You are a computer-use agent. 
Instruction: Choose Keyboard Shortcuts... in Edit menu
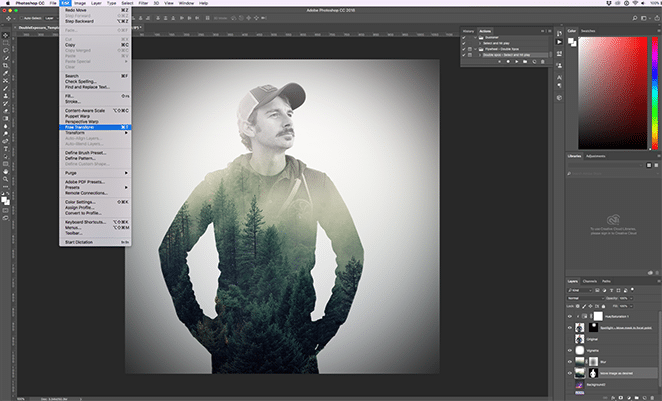coord(95,222)
